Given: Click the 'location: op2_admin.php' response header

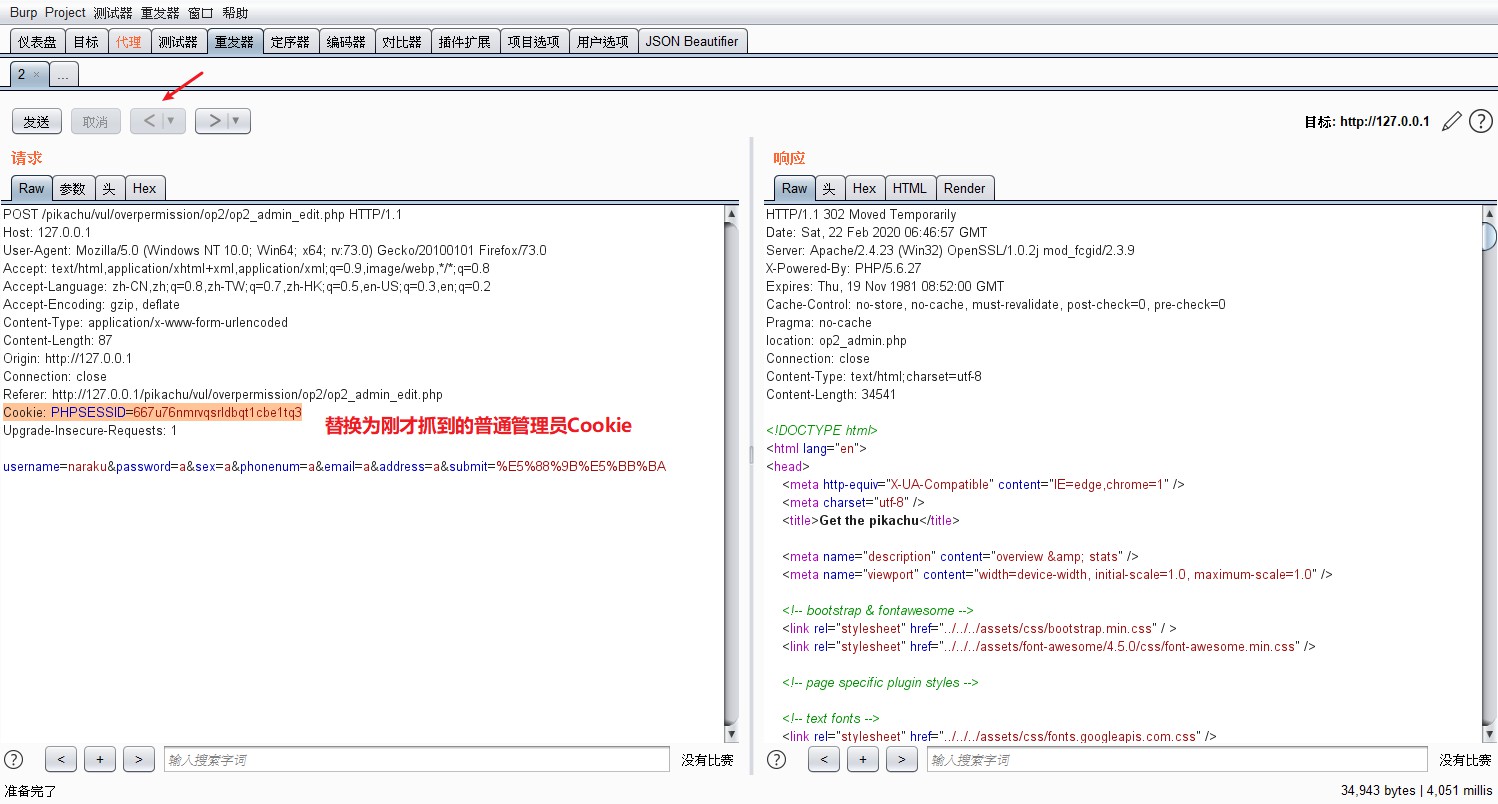Looking at the screenshot, I should coord(836,340).
